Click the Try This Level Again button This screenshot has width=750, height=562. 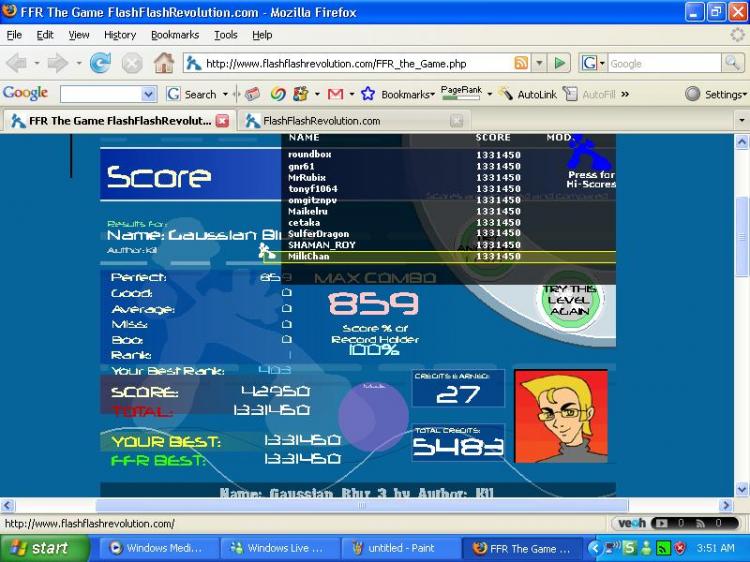coord(569,300)
